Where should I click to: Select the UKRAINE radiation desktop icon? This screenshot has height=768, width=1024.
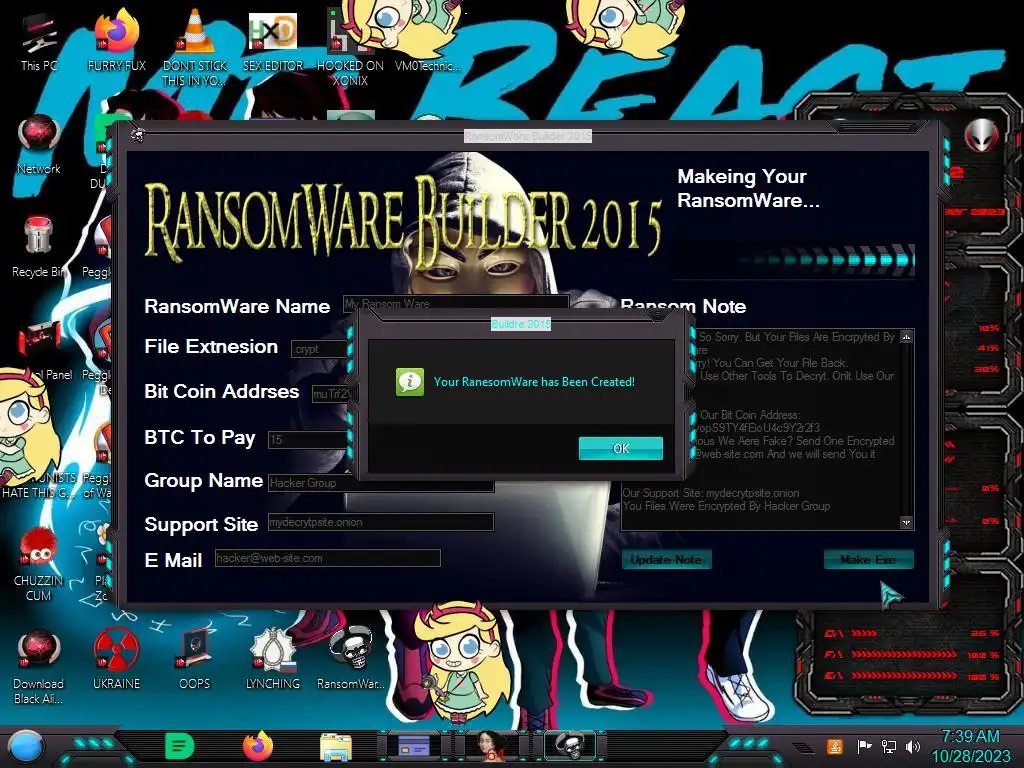[116, 660]
